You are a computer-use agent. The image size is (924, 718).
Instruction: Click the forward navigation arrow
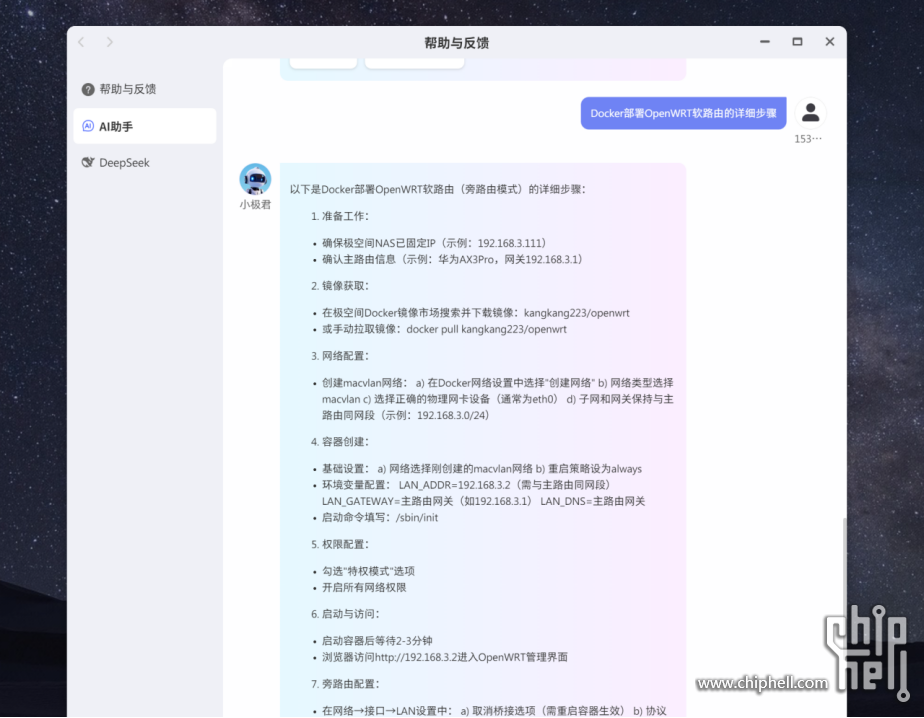[x=109, y=42]
